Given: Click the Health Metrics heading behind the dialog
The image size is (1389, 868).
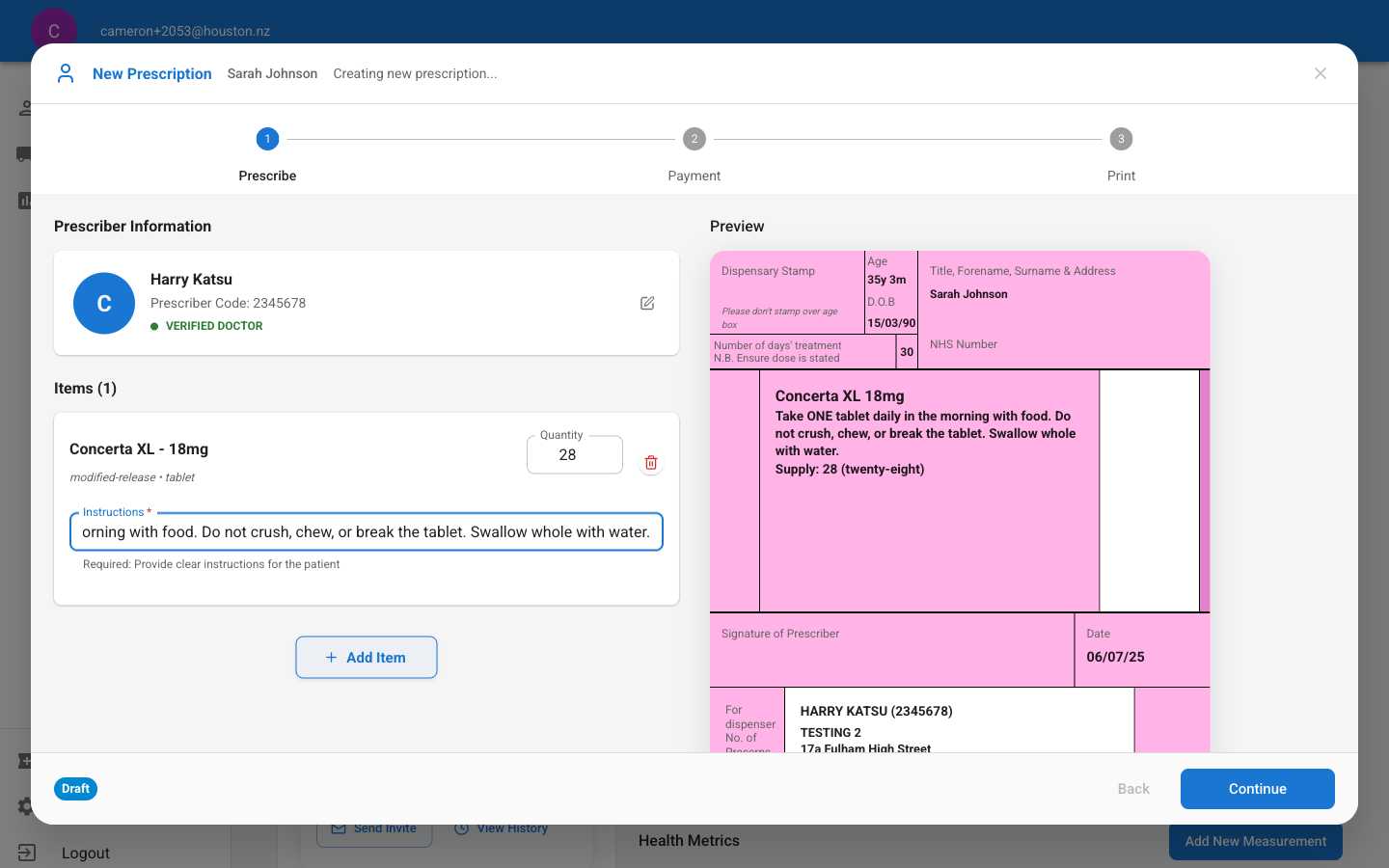Looking at the screenshot, I should [689, 841].
